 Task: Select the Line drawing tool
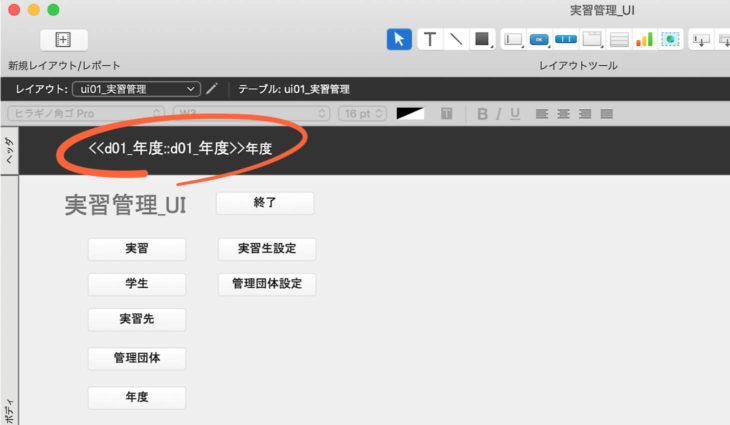(456, 39)
